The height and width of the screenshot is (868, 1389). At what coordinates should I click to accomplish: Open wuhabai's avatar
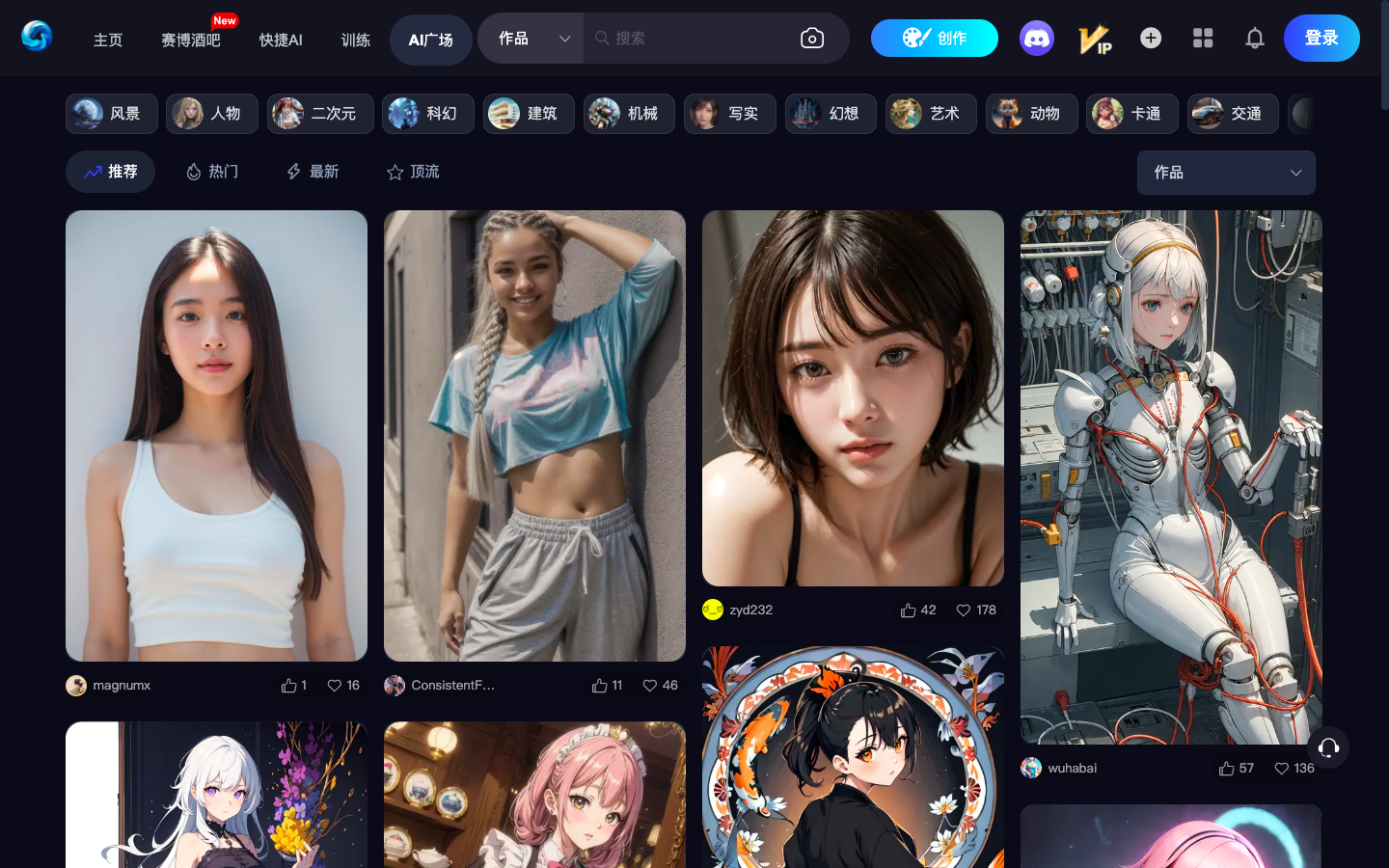point(1031,768)
